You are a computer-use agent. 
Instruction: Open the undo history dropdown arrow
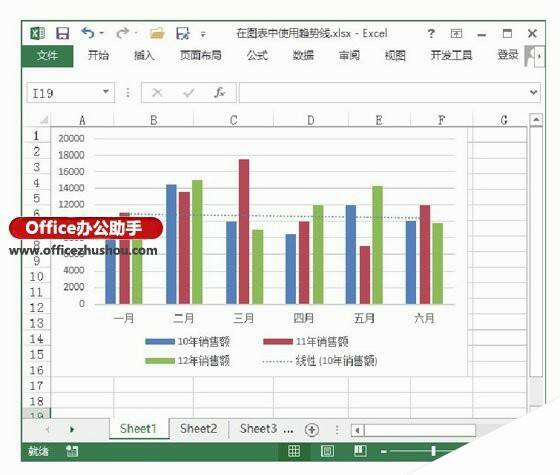click(102, 33)
